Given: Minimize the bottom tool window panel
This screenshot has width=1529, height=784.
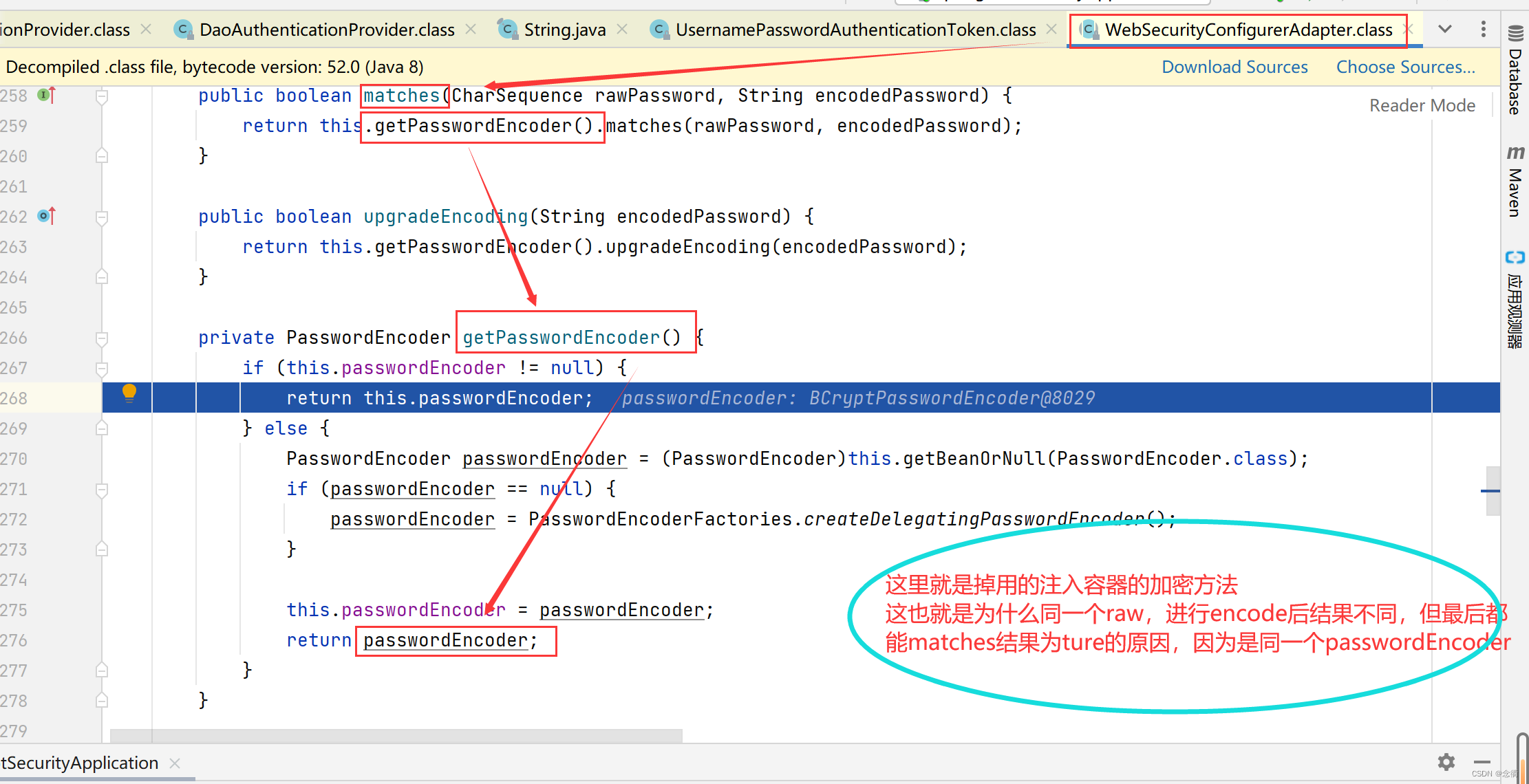Looking at the screenshot, I should tap(1482, 762).
